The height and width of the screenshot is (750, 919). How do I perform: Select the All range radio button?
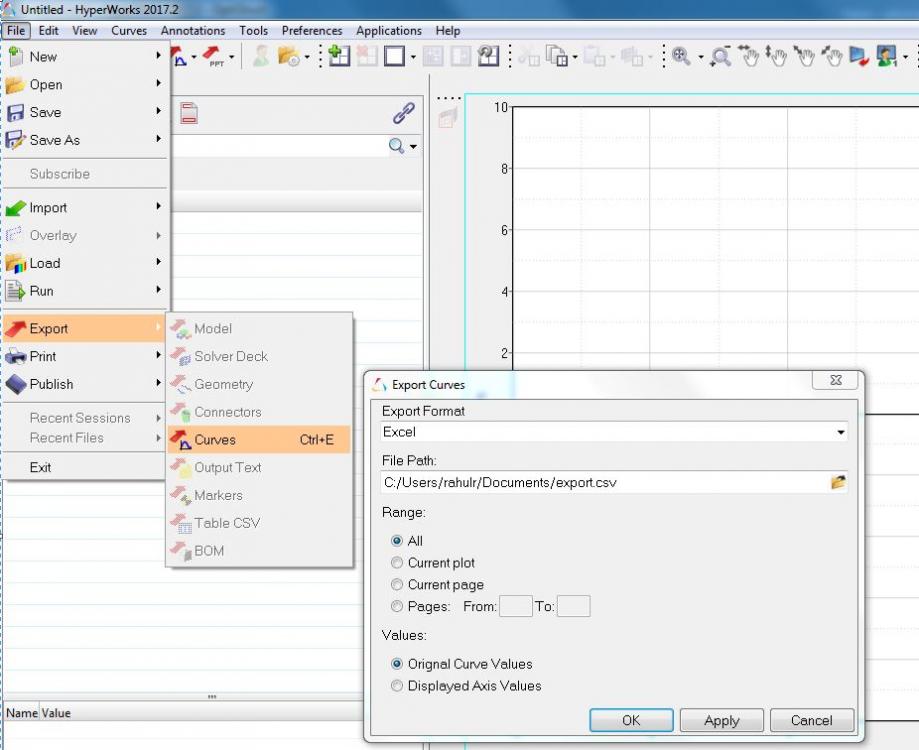pyautogui.click(x=397, y=540)
